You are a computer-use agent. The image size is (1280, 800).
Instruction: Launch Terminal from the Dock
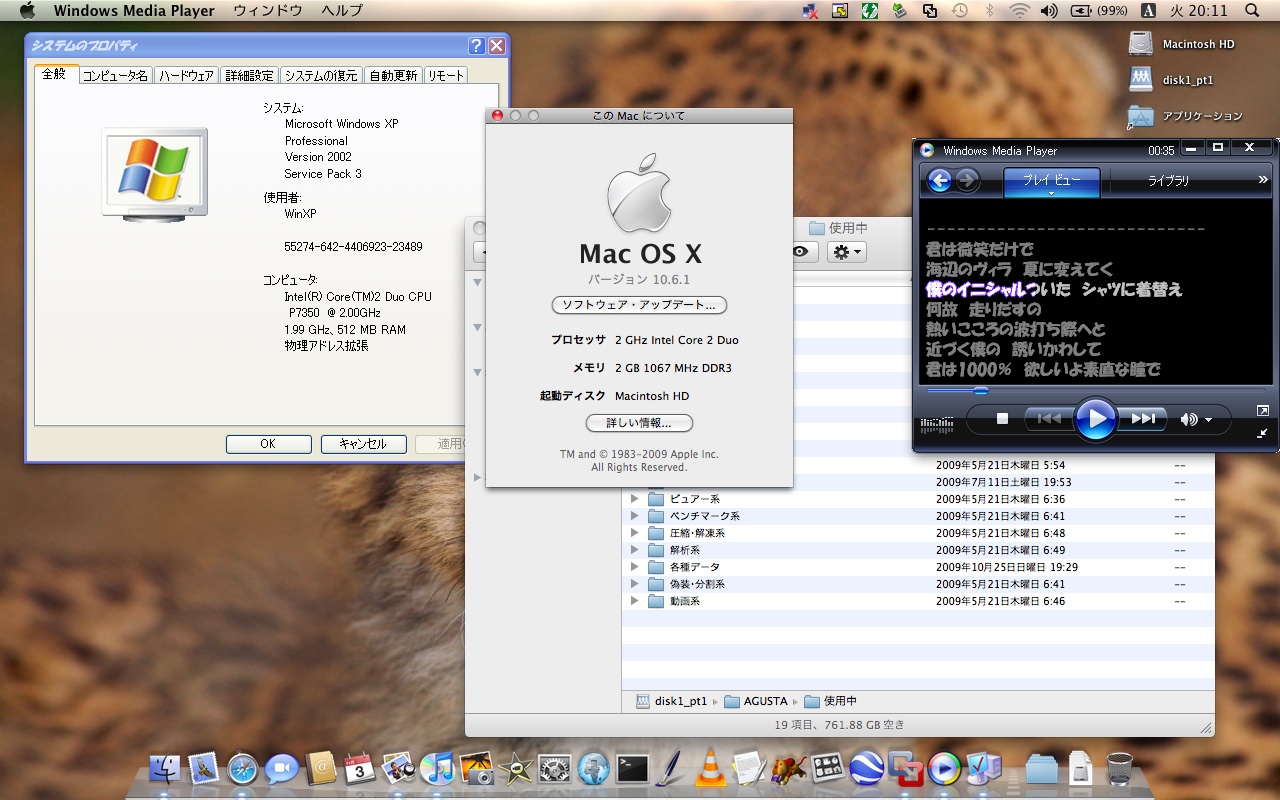coord(632,768)
